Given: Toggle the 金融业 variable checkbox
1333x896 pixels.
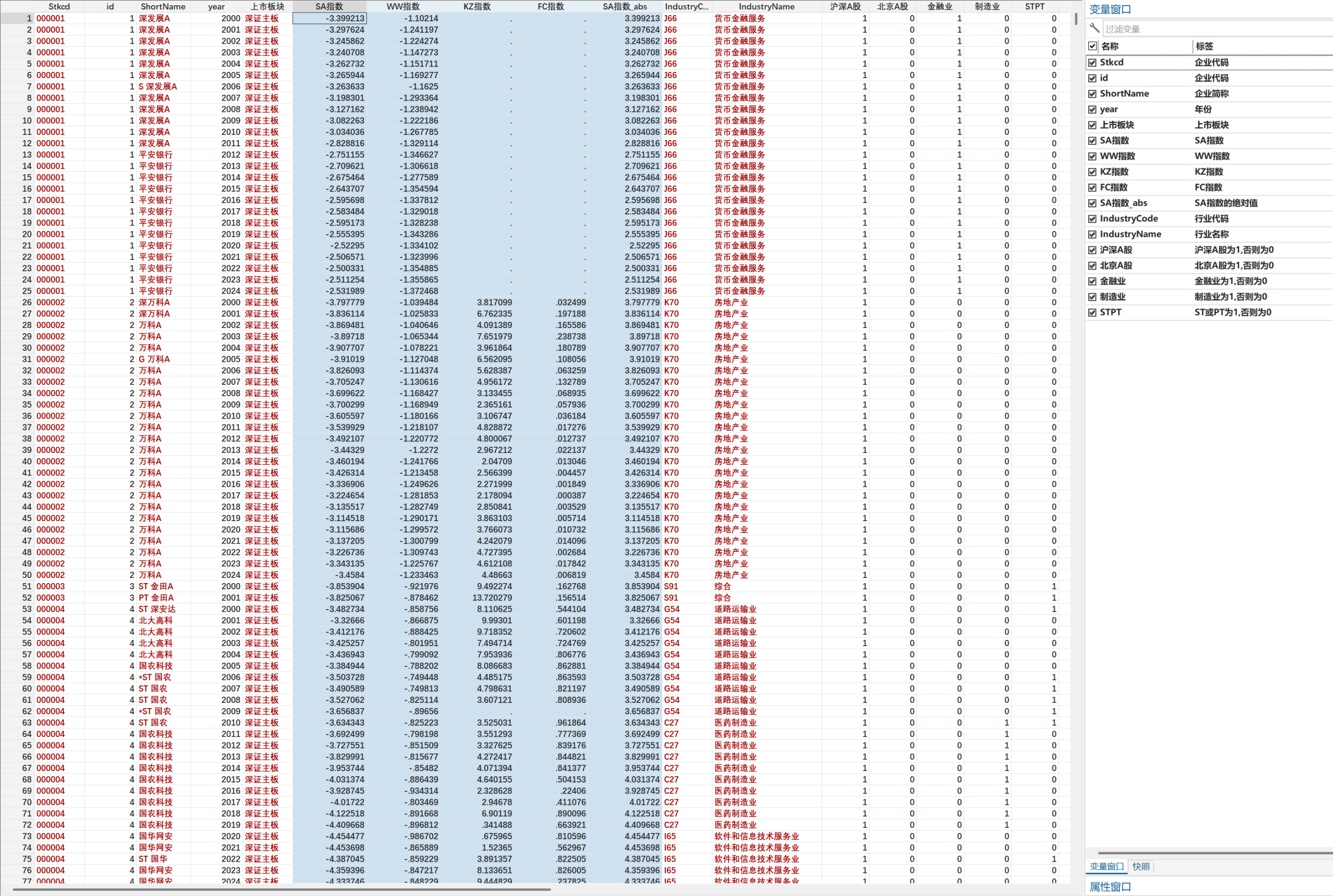Looking at the screenshot, I should click(x=1092, y=281).
